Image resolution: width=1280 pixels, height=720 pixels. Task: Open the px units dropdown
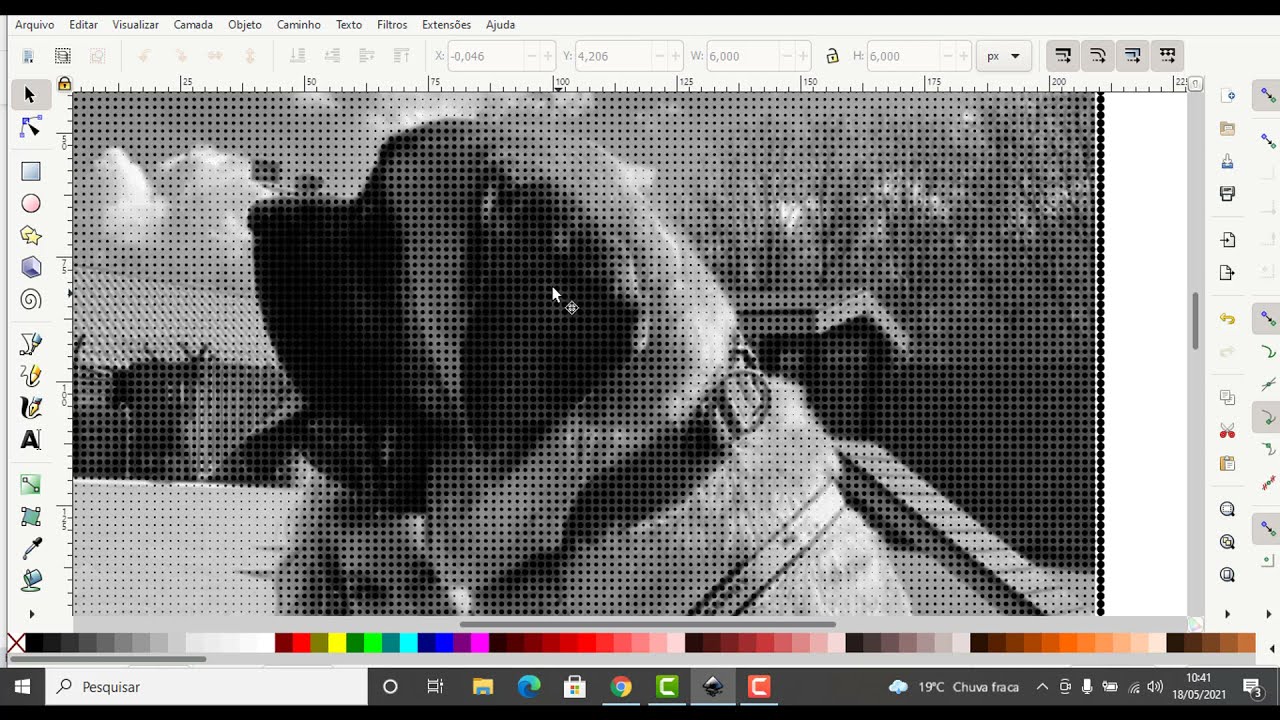coord(1003,56)
